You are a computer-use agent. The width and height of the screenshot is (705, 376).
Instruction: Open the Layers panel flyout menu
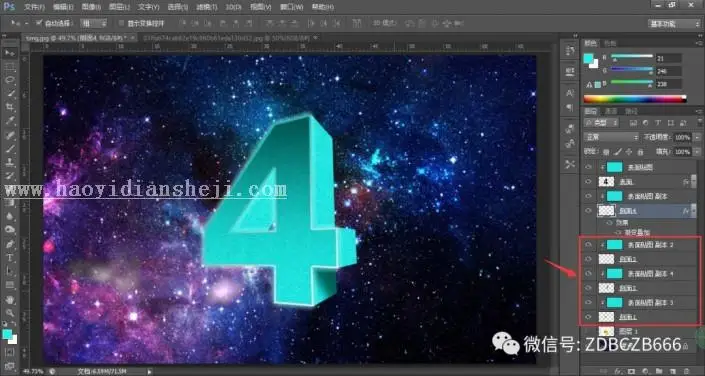[x=700, y=111]
